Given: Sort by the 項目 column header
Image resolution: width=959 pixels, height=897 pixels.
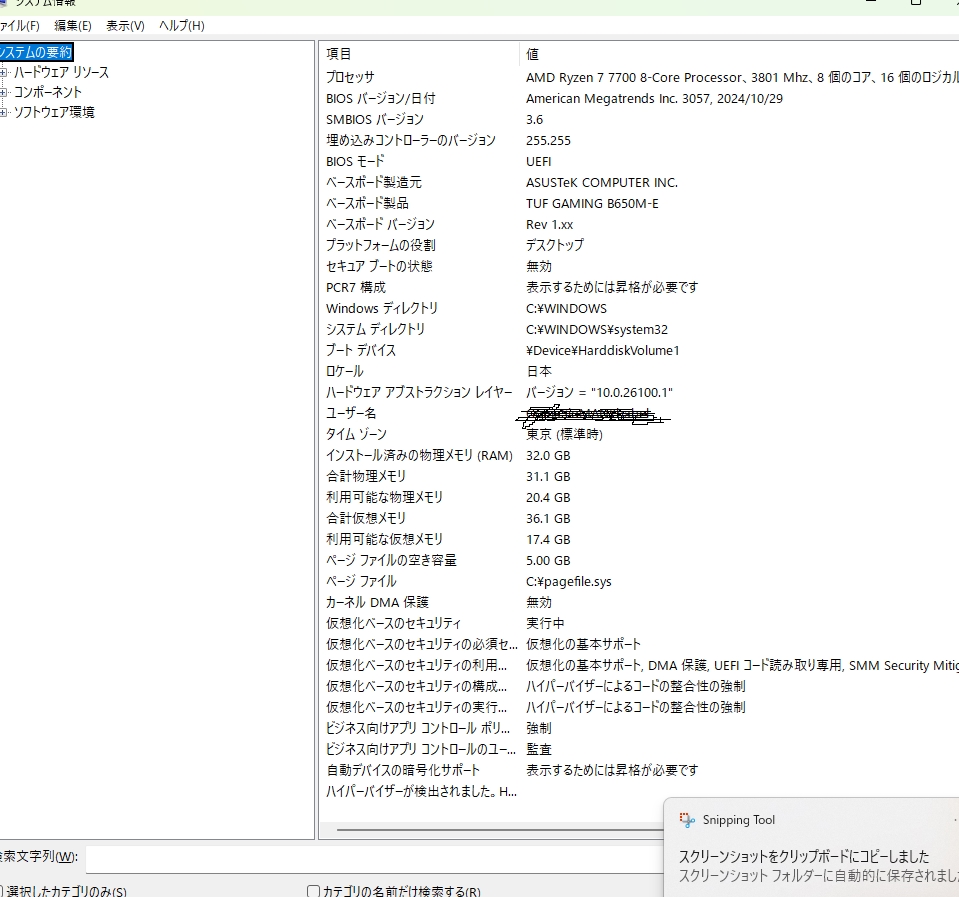Looking at the screenshot, I should point(338,54).
